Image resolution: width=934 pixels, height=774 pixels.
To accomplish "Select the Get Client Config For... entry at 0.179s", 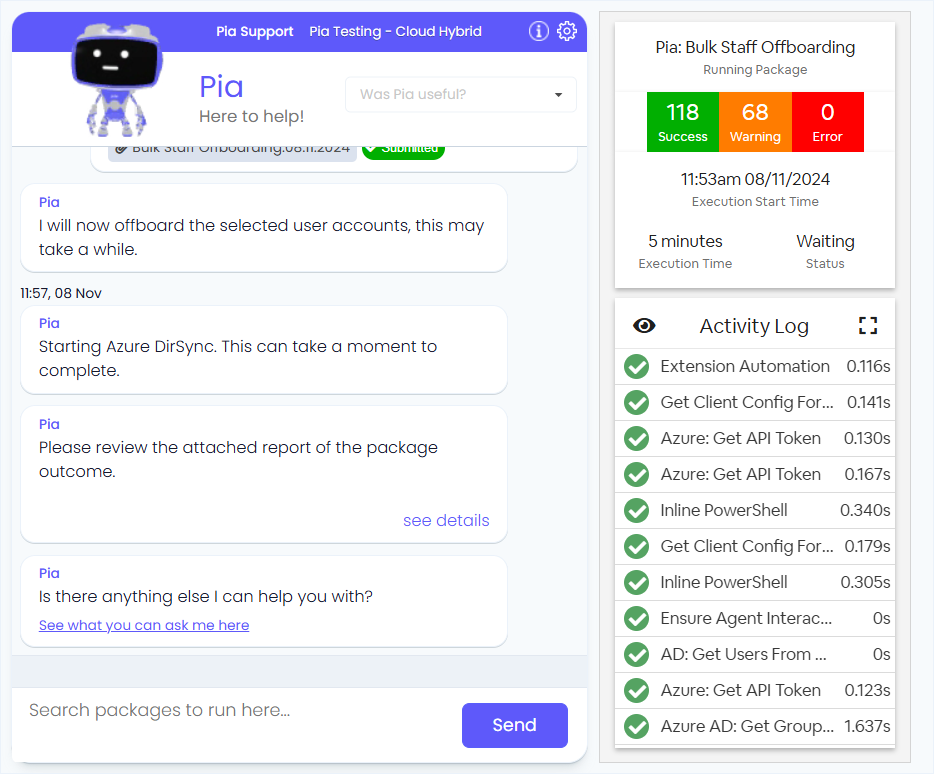I will pos(755,546).
